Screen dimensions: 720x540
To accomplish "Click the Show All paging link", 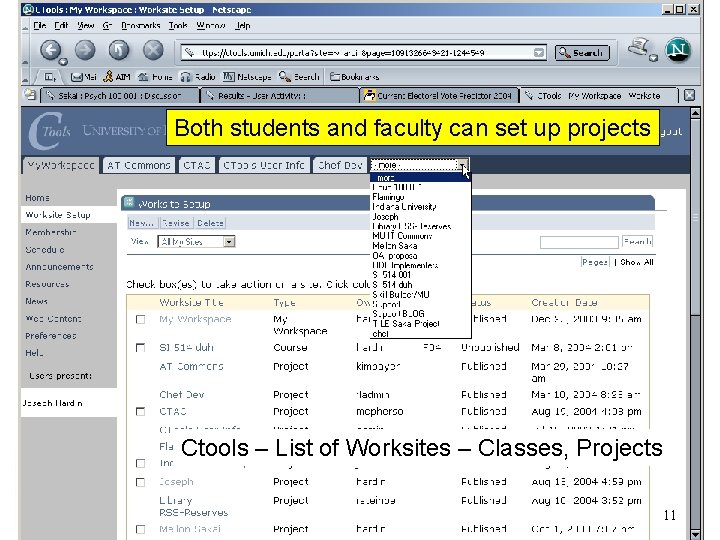I will point(636,262).
